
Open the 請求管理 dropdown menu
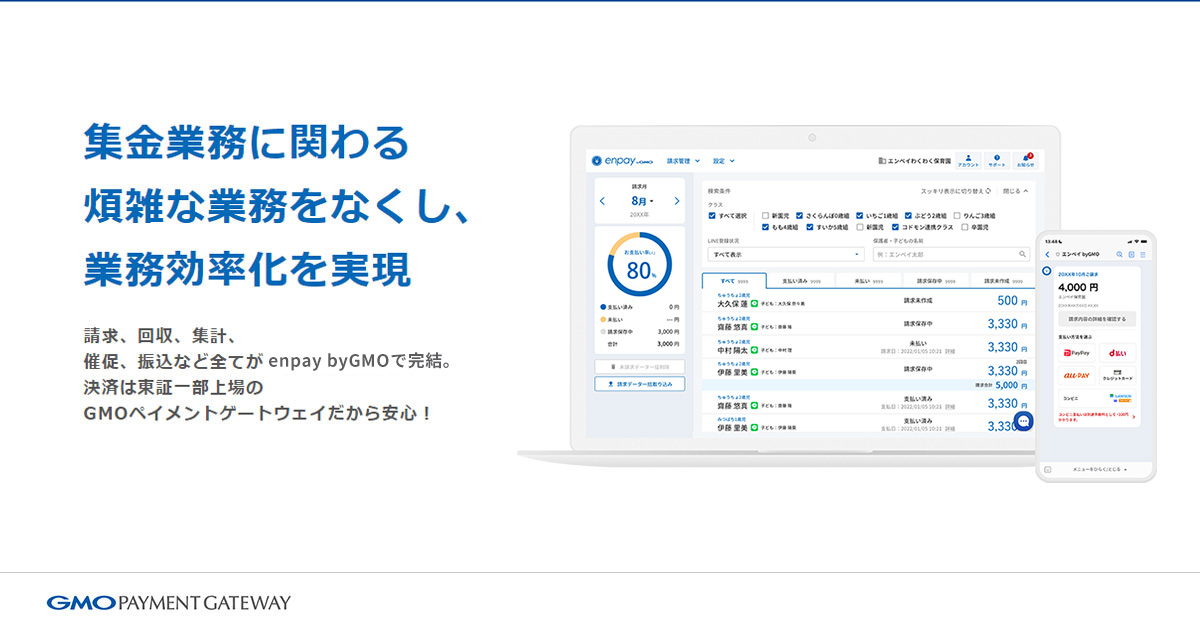point(685,160)
